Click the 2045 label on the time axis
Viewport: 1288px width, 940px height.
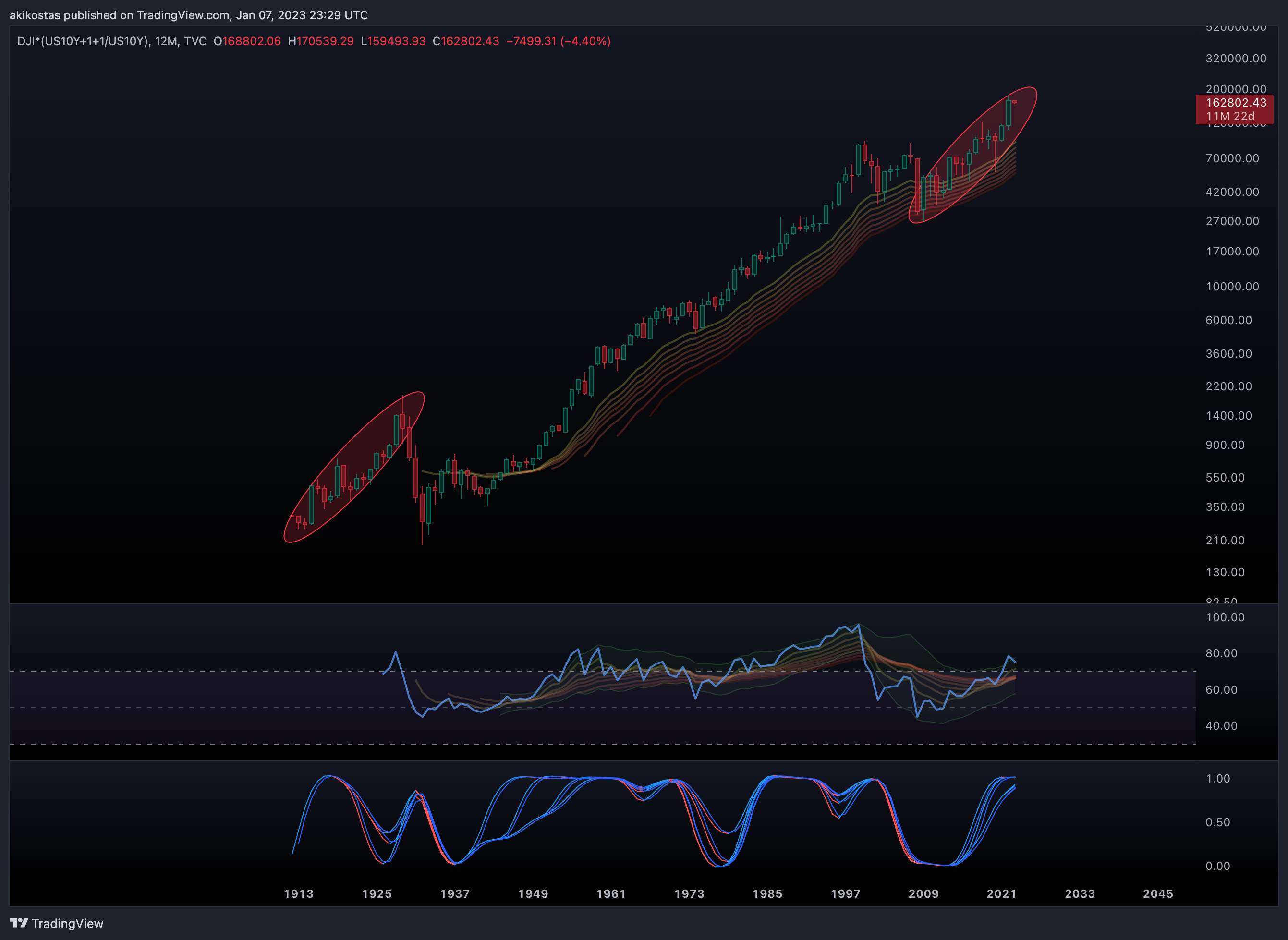[1158, 894]
